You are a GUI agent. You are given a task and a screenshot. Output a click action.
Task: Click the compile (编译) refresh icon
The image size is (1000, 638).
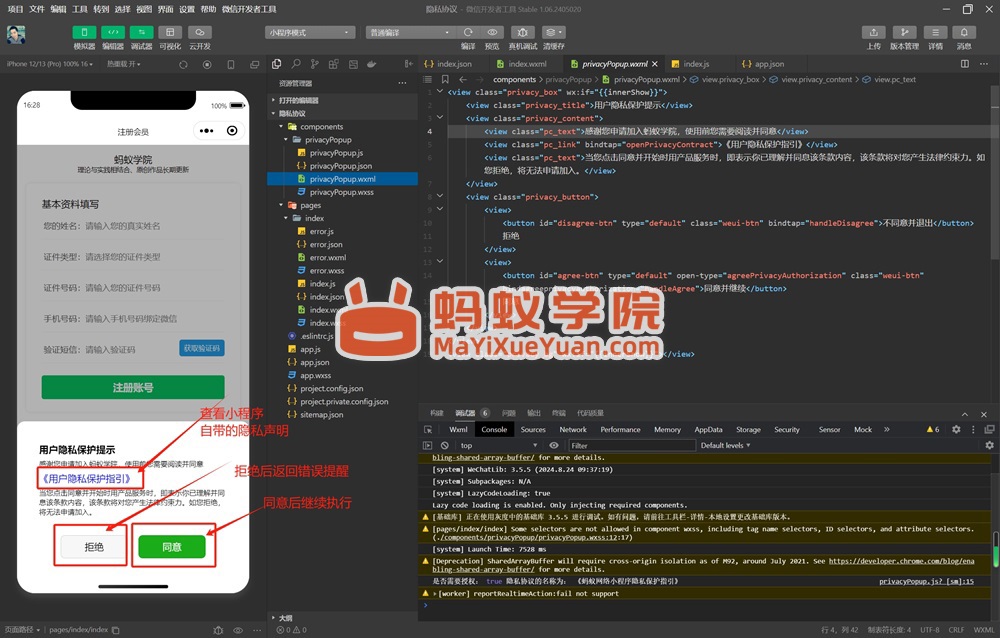tap(468, 33)
